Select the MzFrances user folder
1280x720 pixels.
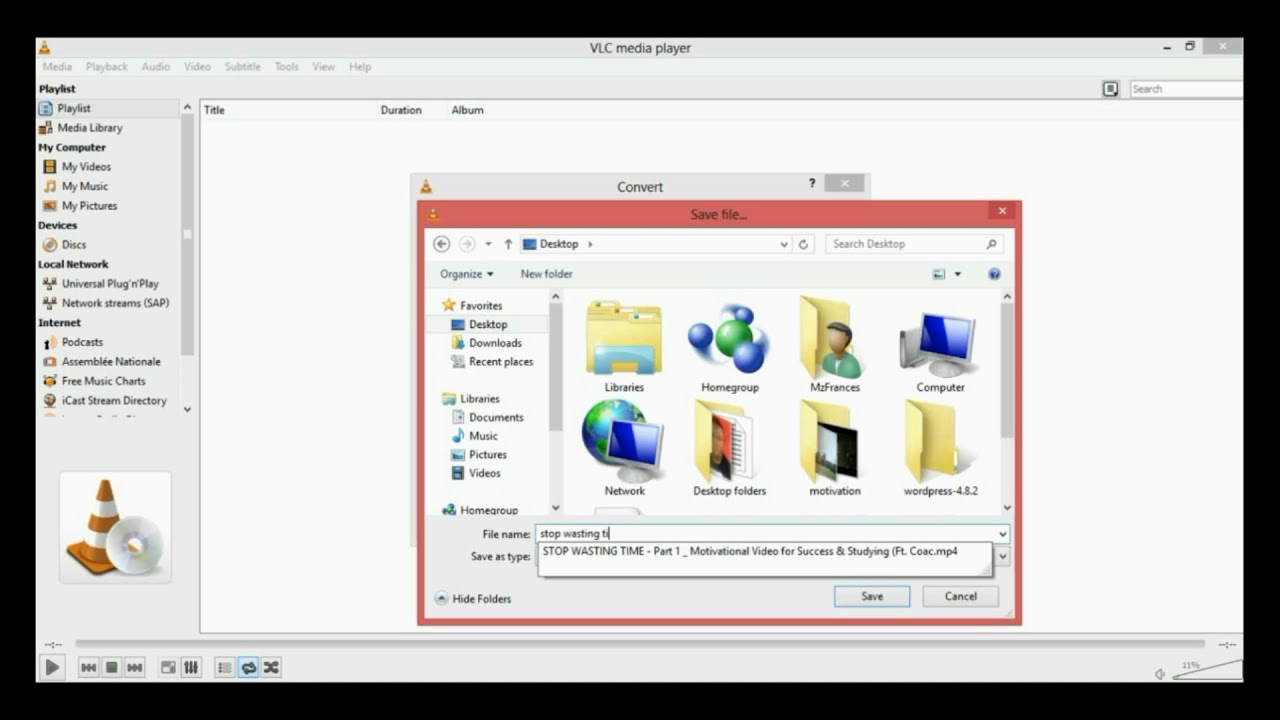pyautogui.click(x=835, y=346)
